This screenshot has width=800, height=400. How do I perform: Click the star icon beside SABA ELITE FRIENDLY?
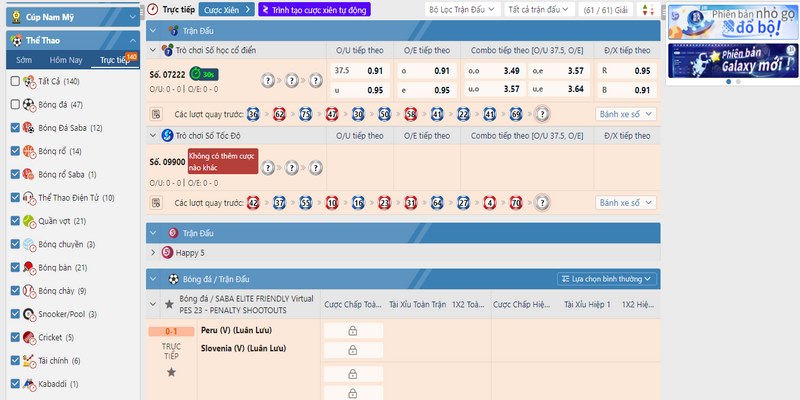[x=168, y=304]
